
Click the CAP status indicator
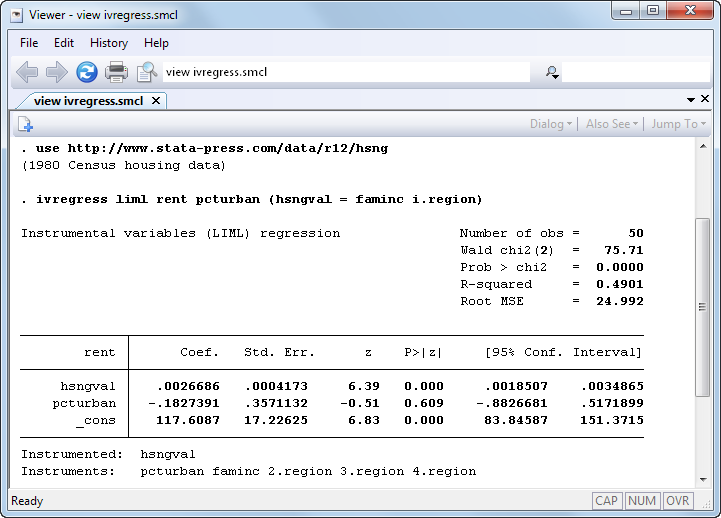coord(607,501)
